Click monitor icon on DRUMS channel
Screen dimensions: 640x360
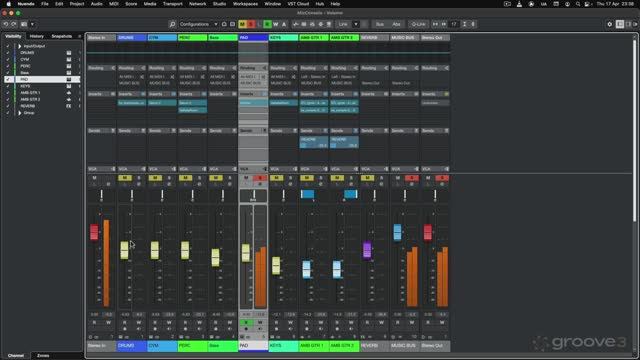[x=139, y=329]
